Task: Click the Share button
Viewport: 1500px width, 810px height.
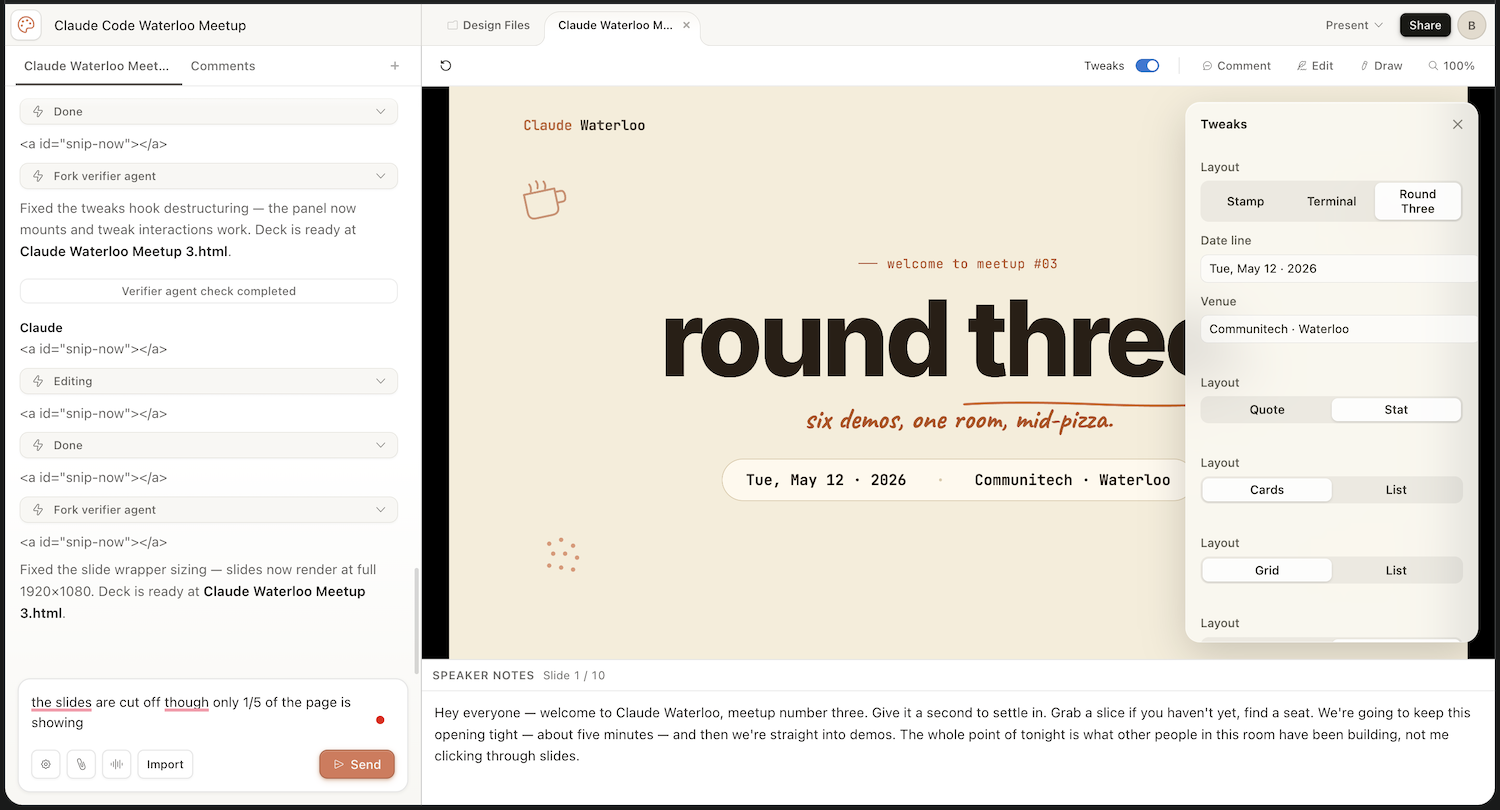Action: coord(1425,26)
